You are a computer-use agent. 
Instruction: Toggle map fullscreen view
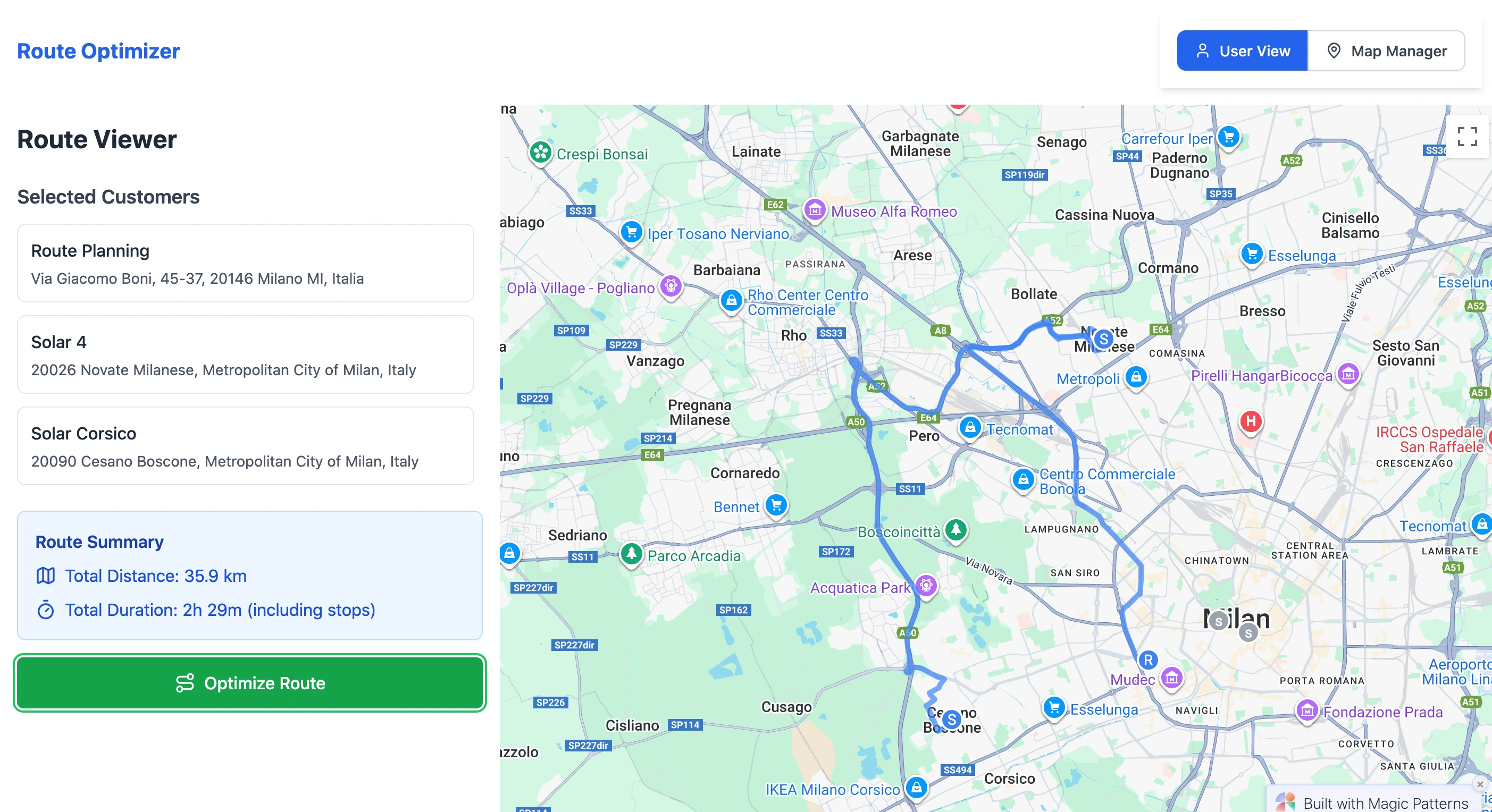coord(1466,137)
